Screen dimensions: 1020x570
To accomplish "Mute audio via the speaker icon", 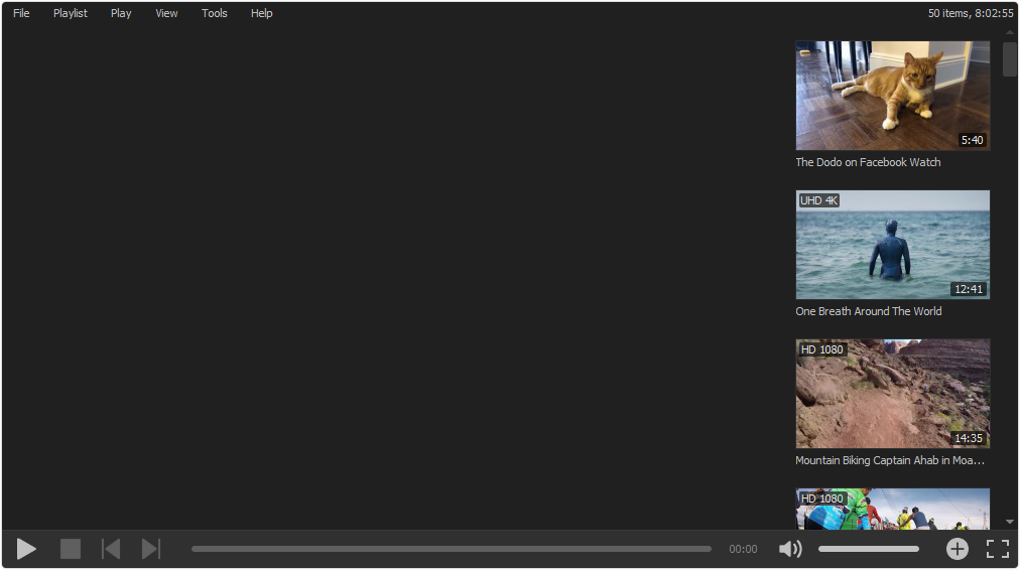I will (790, 549).
